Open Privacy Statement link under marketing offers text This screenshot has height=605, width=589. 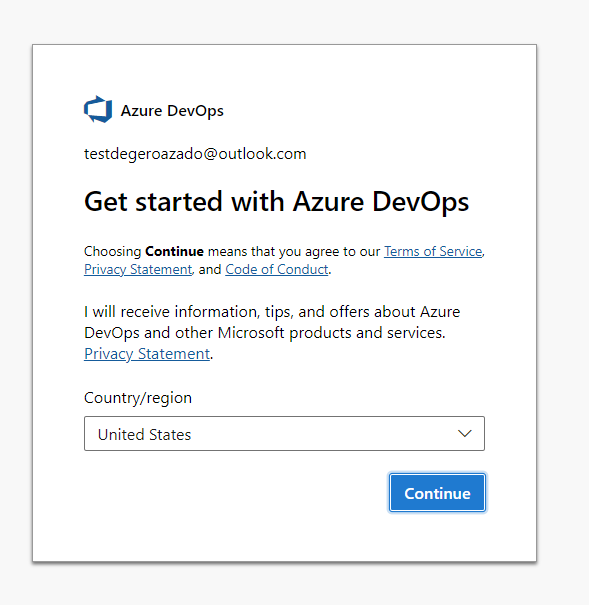pyautogui.click(x=147, y=353)
